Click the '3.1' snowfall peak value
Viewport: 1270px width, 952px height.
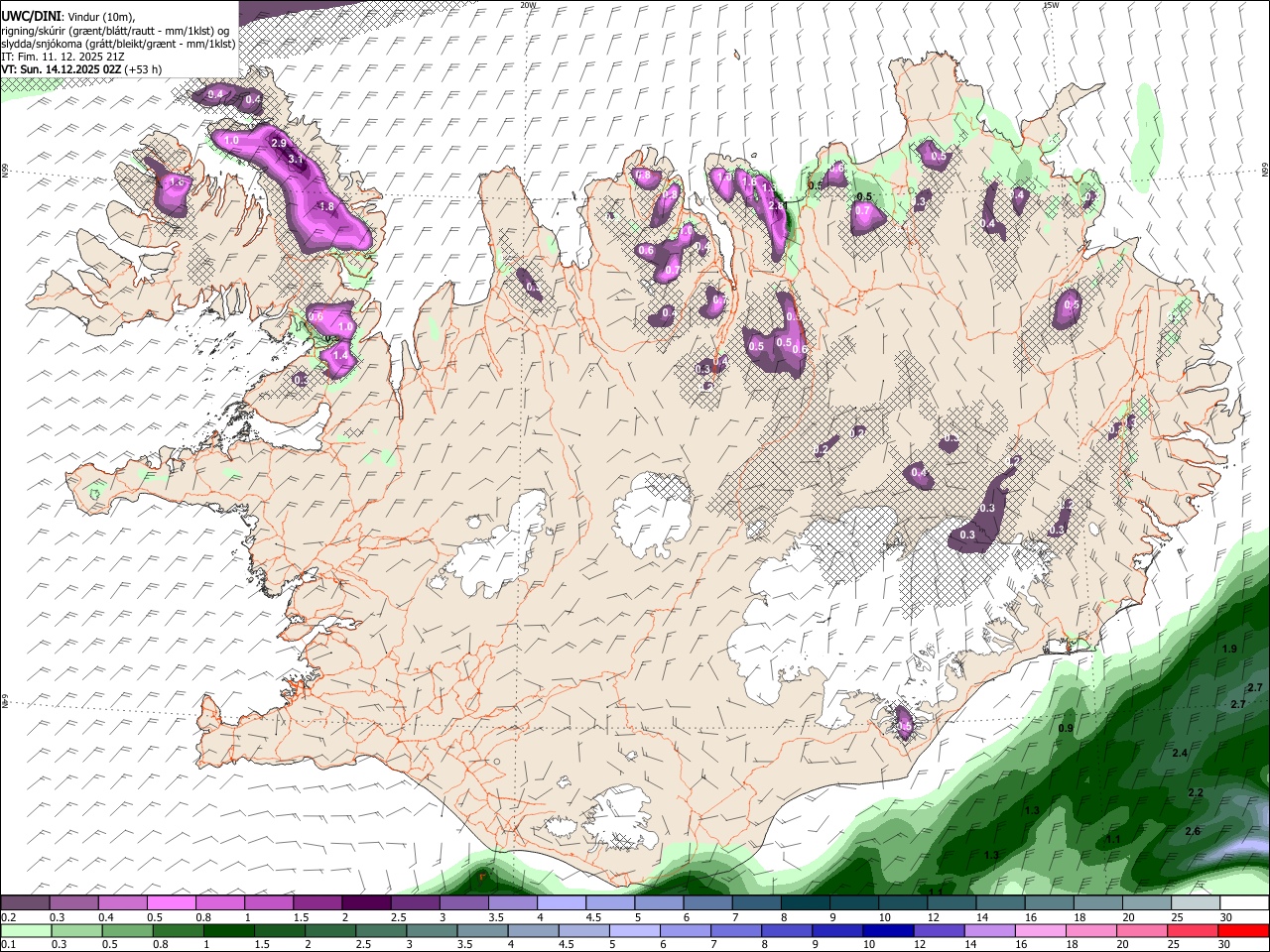296,160
